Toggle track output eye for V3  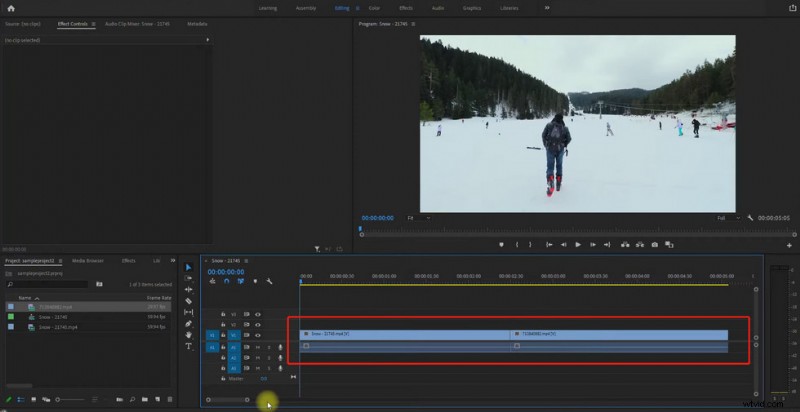[x=258, y=315]
